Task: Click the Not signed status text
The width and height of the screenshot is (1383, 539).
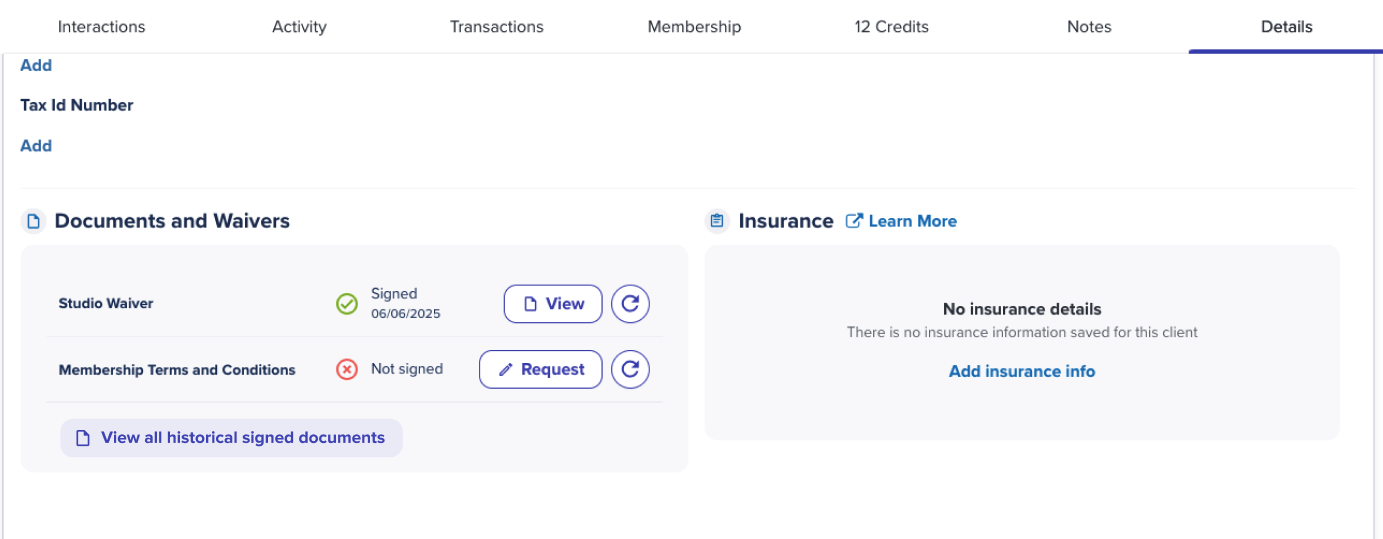Action: 407,369
